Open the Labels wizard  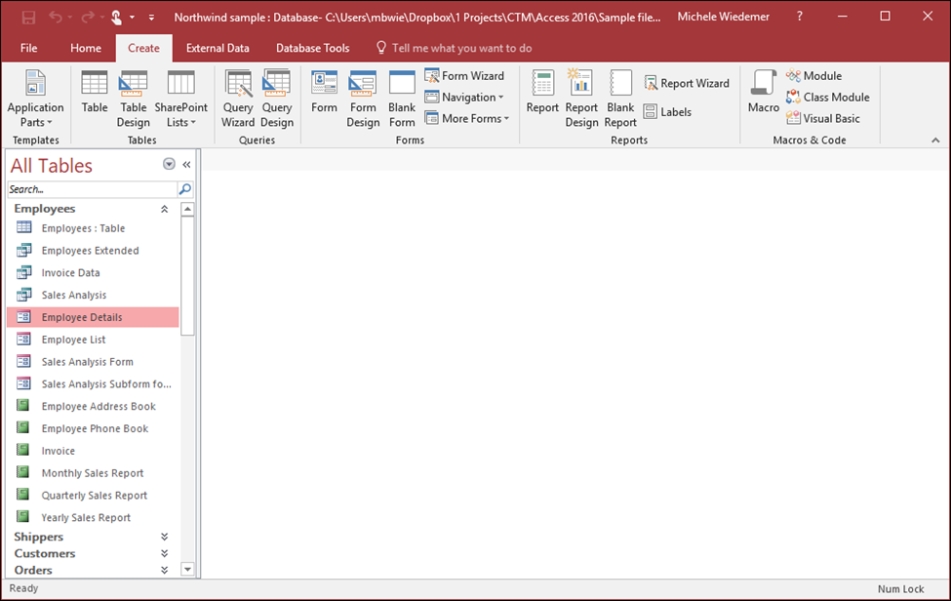pyautogui.click(x=667, y=112)
